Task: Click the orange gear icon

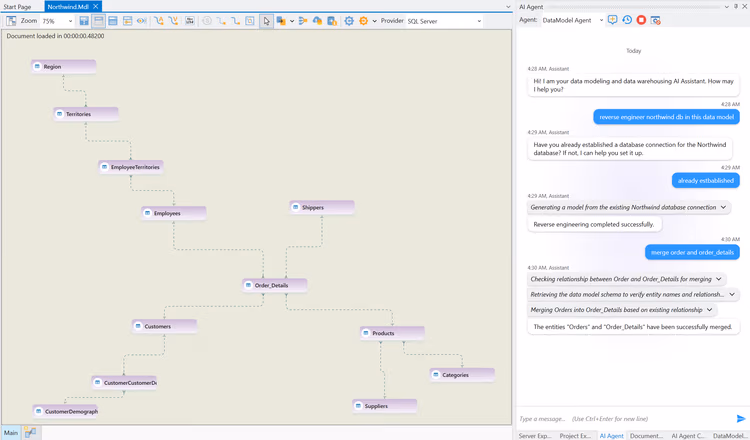Action: point(364,21)
